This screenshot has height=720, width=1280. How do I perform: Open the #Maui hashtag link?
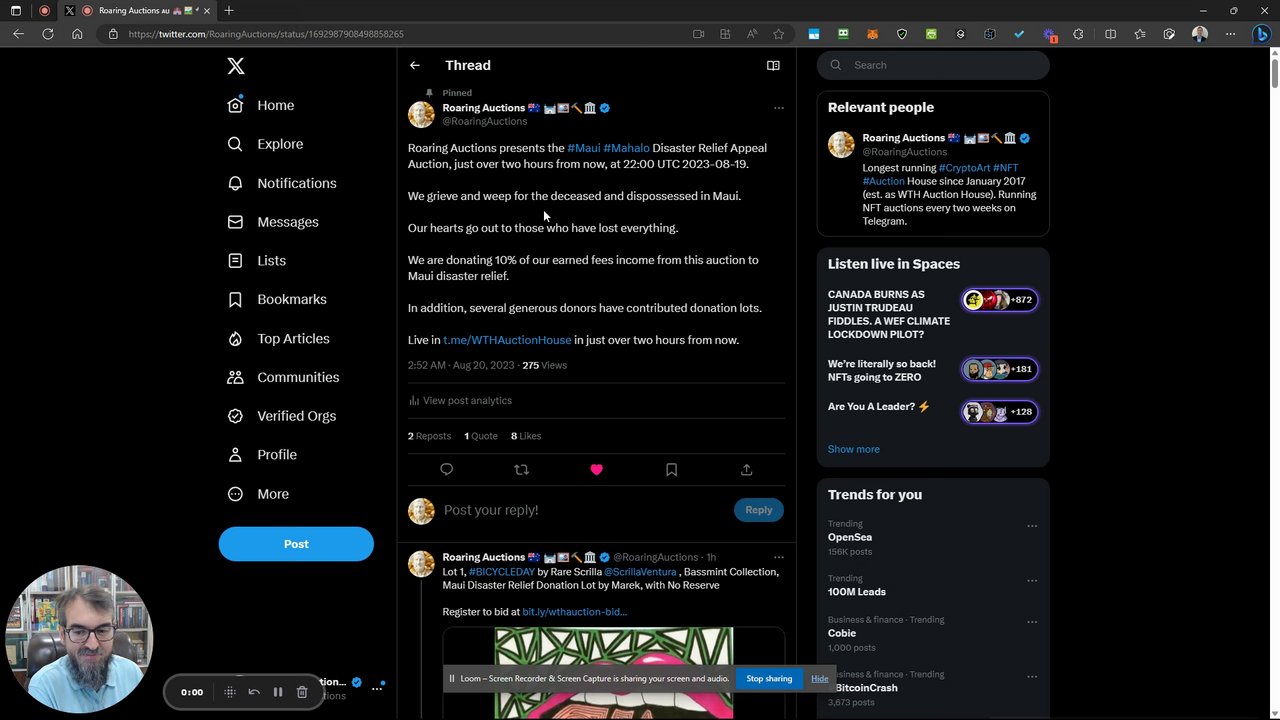pos(584,148)
